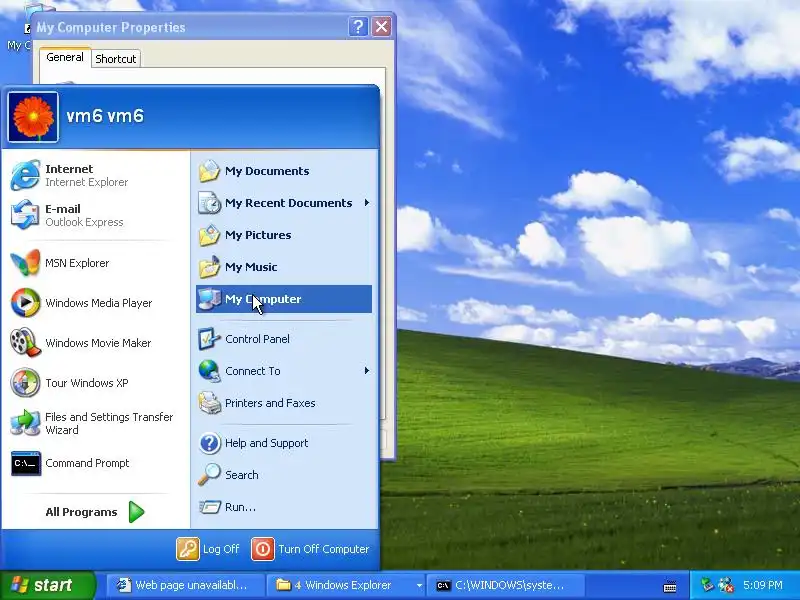Click the Log Off key icon
This screenshot has width=800, height=600.
click(x=188, y=549)
